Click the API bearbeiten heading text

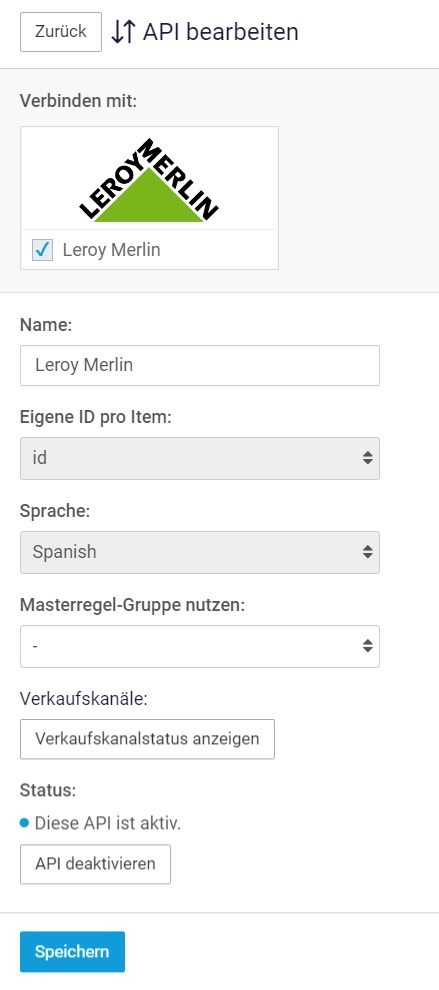pyautogui.click(x=220, y=32)
